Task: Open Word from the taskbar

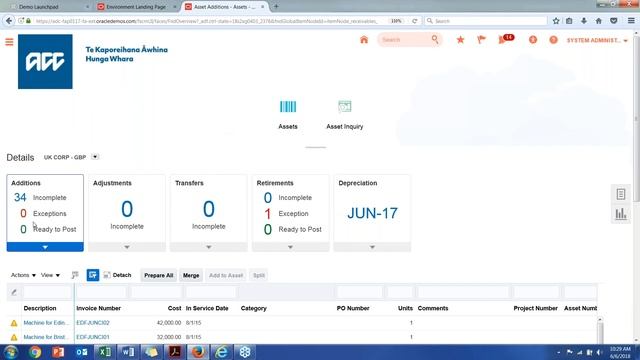Action: coord(128,352)
